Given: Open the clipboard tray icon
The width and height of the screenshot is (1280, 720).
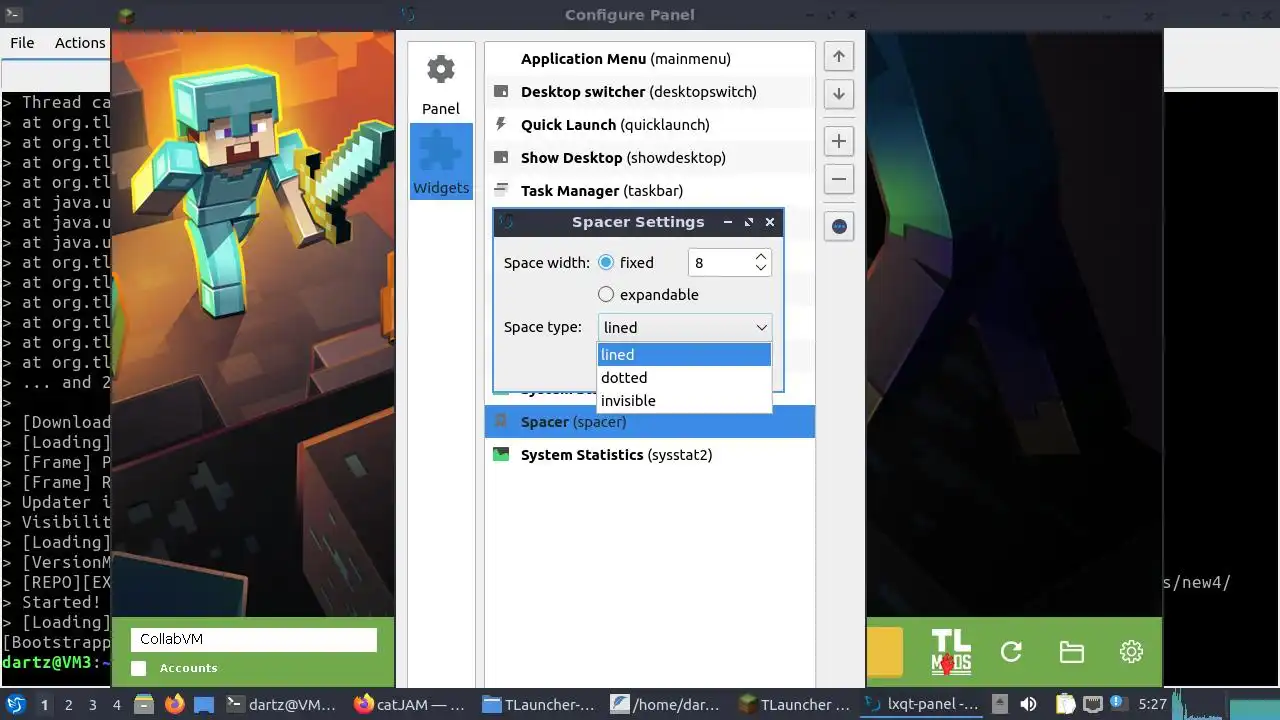Looking at the screenshot, I should [1065, 705].
